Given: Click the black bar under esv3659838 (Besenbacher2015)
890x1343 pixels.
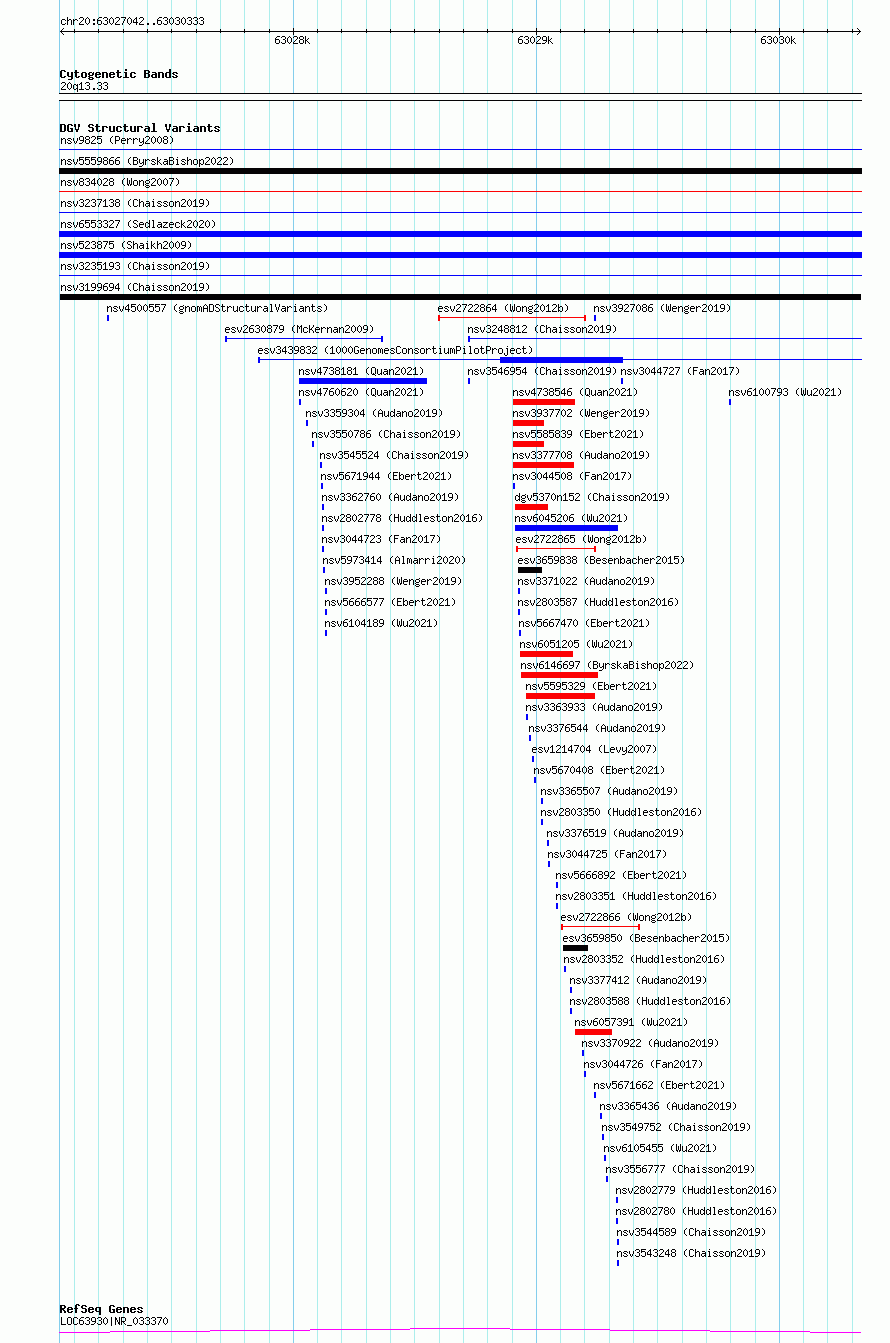Looking at the screenshot, I should point(530,570).
